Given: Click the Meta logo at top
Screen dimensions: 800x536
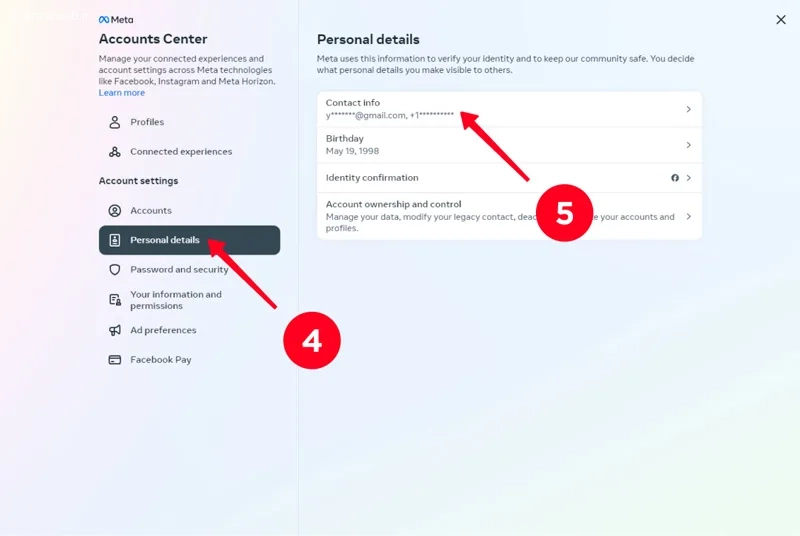Looking at the screenshot, I should click(116, 20).
